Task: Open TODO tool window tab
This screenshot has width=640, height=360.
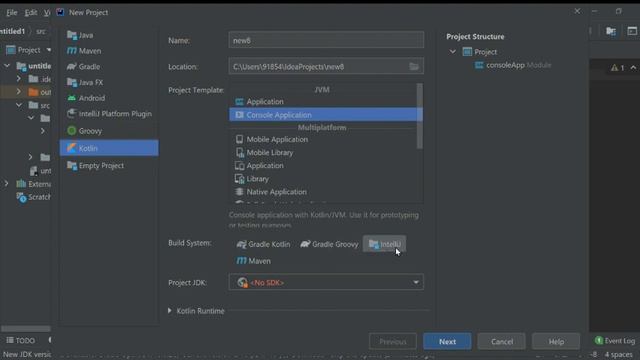Action: click(x=20, y=340)
